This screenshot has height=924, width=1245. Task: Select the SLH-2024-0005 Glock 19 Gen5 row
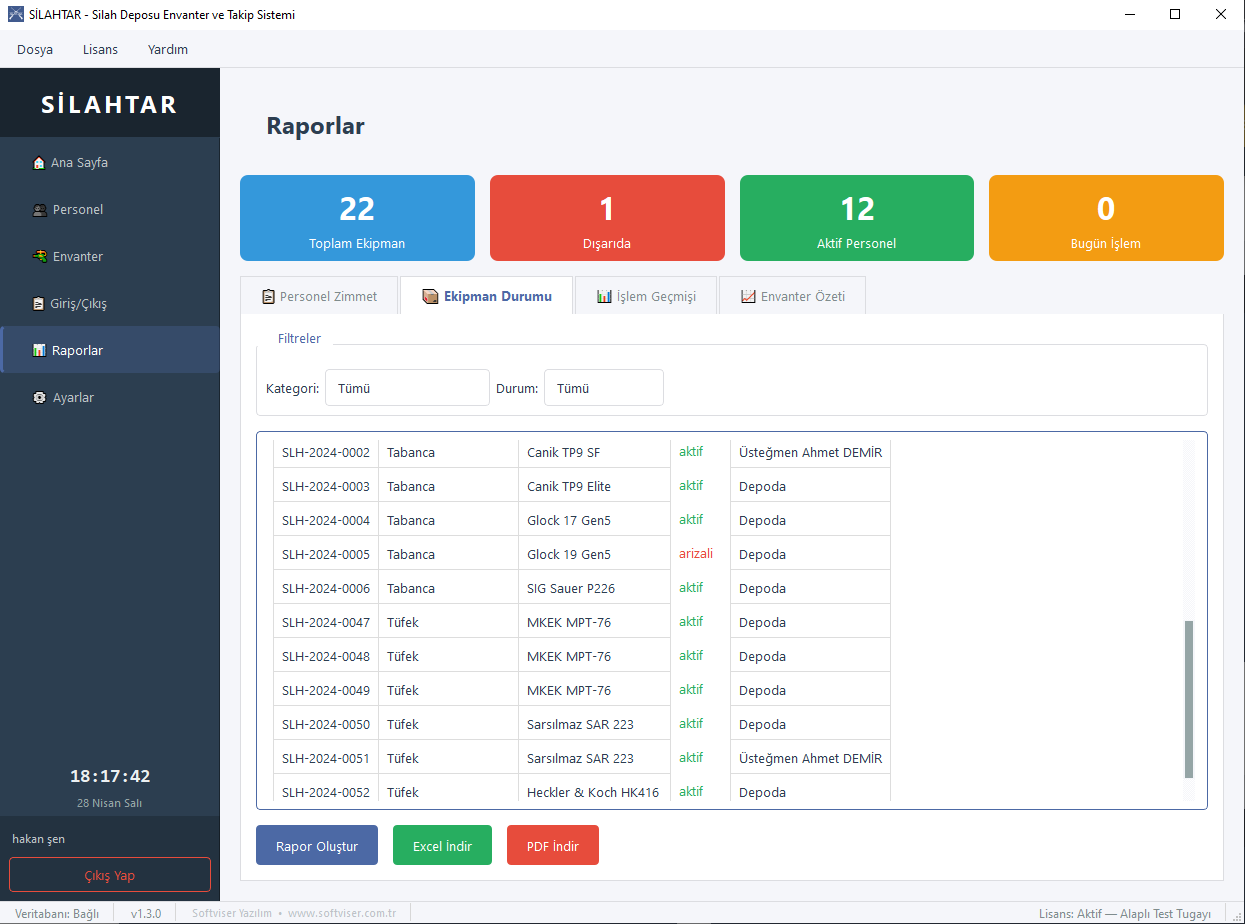click(x=582, y=554)
